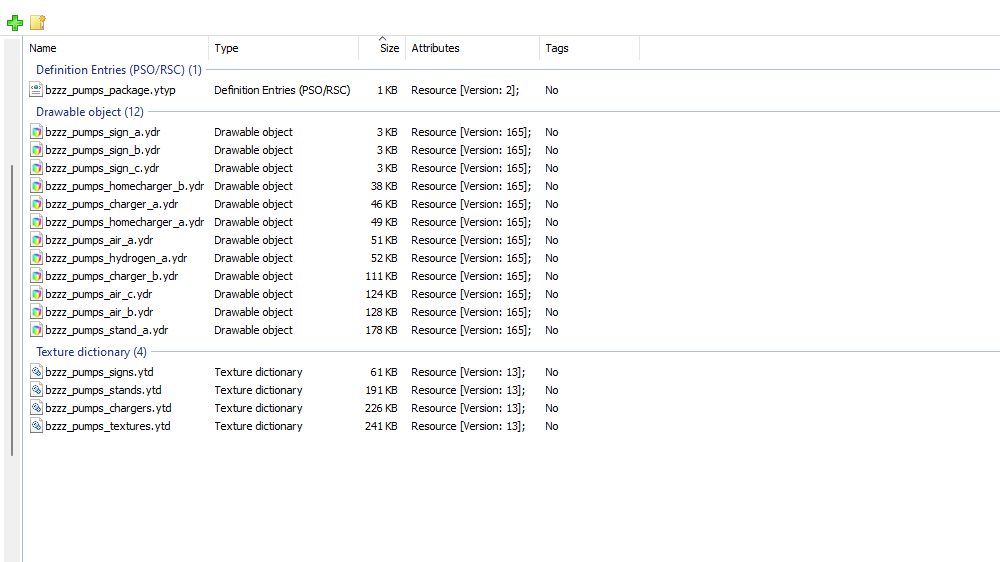Select file name bzzz_pumps_charger_a.ydr
The image size is (1000, 562).
(x=112, y=204)
